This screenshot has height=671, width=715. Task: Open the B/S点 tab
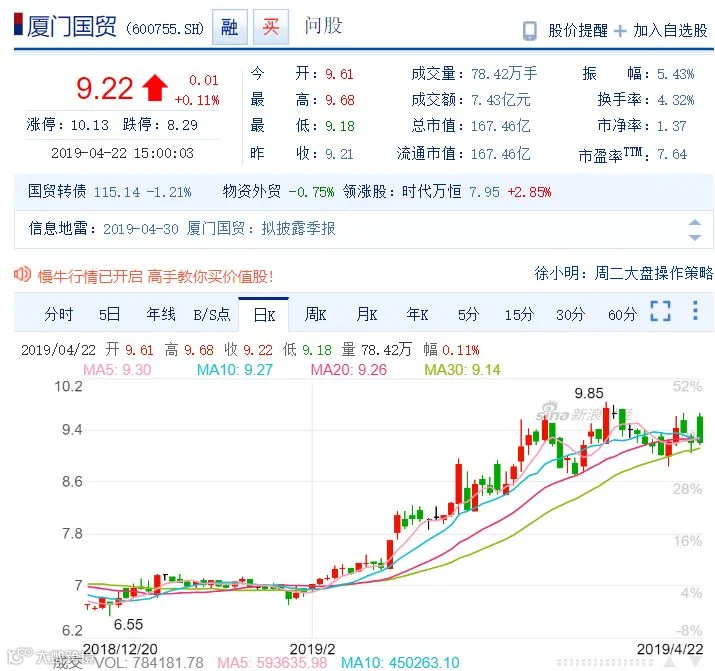[212, 314]
